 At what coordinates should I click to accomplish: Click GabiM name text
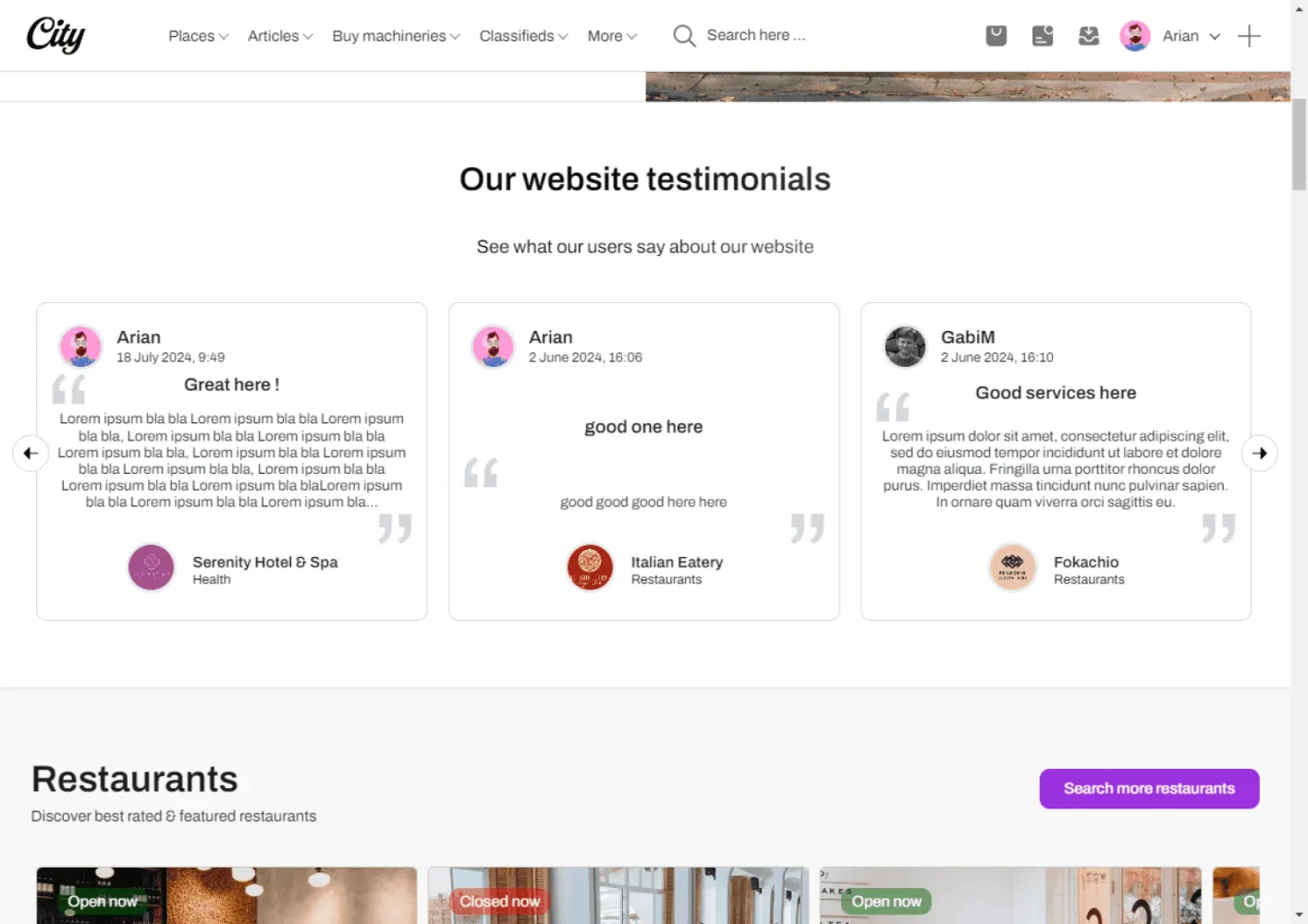coord(968,337)
